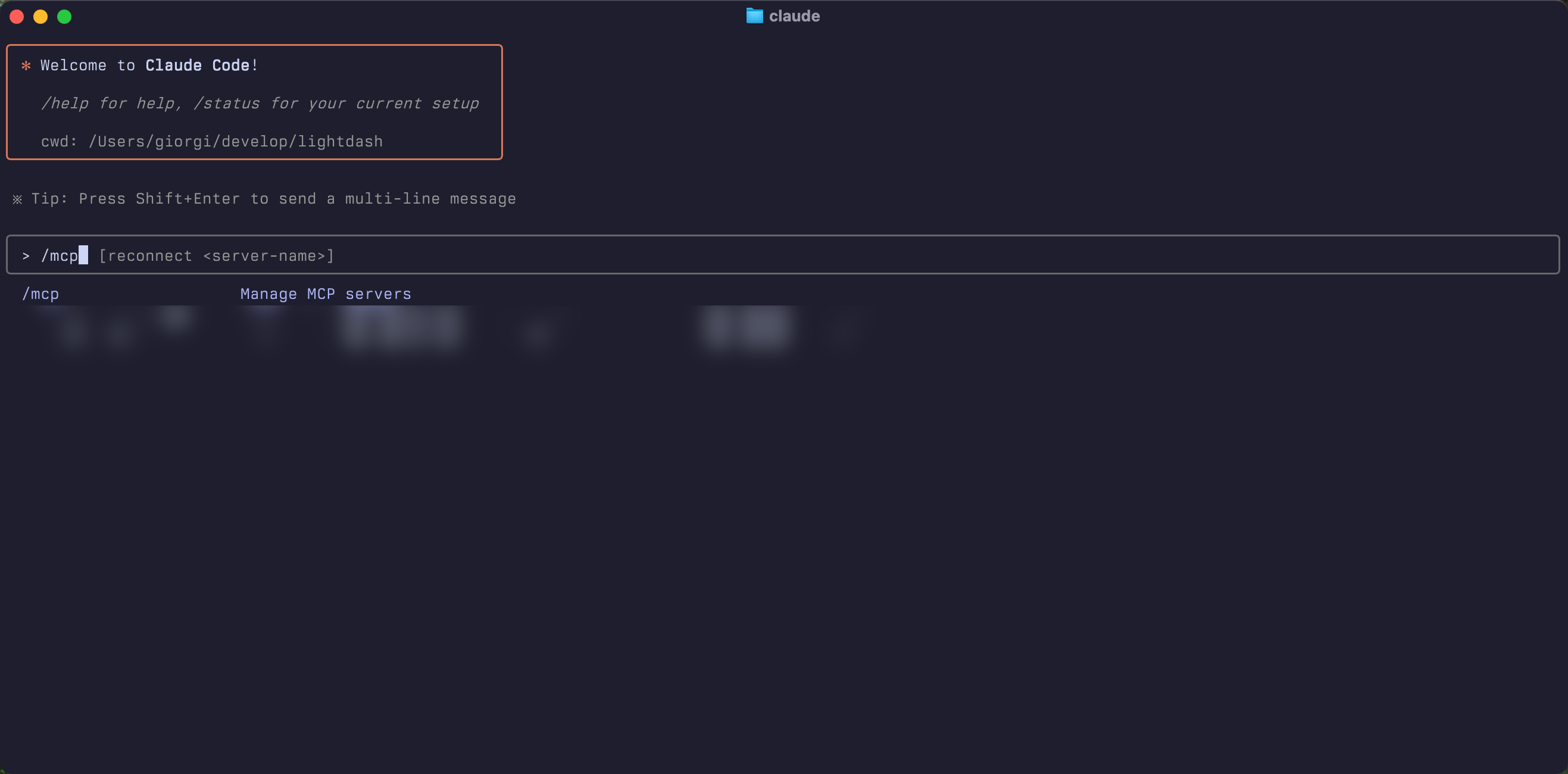Select the /mcp autocomplete suggestion
Viewport: 1568px width, 774px height.
pyautogui.click(x=41, y=294)
